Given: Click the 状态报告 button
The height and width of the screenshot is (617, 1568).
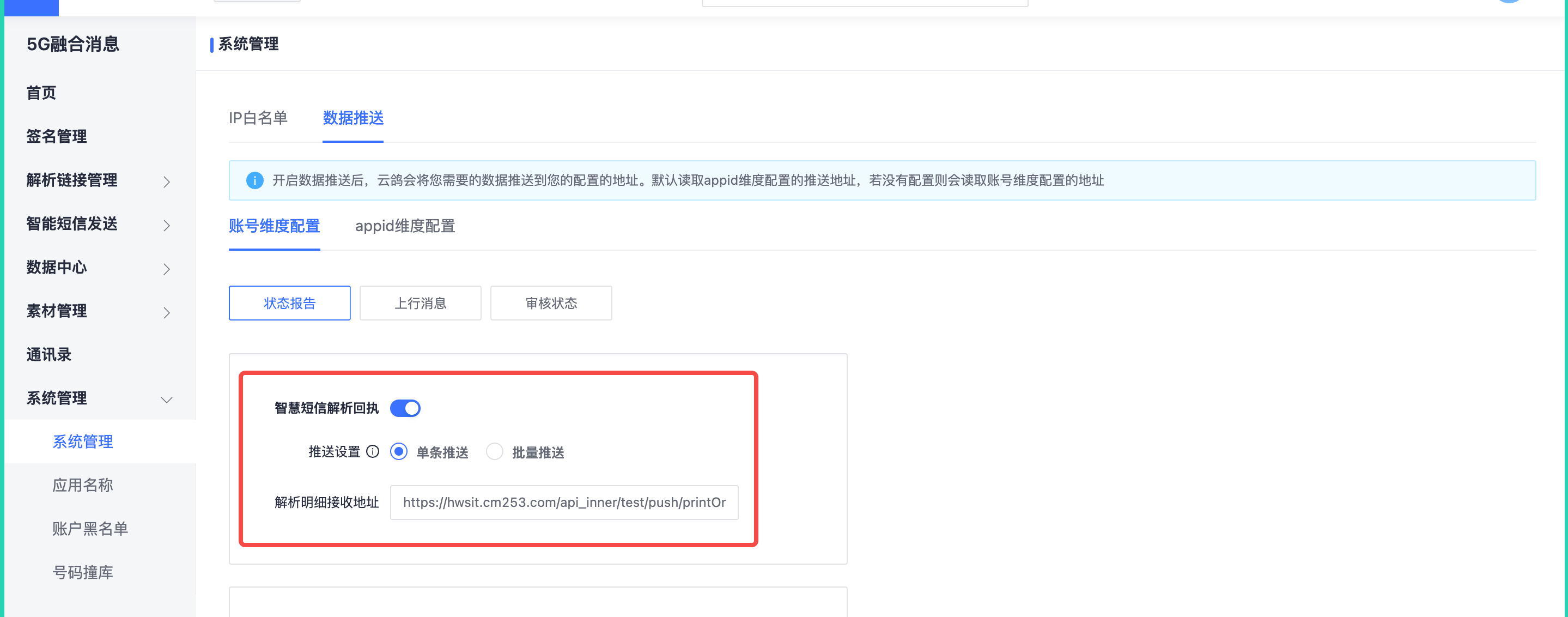Looking at the screenshot, I should (x=289, y=303).
